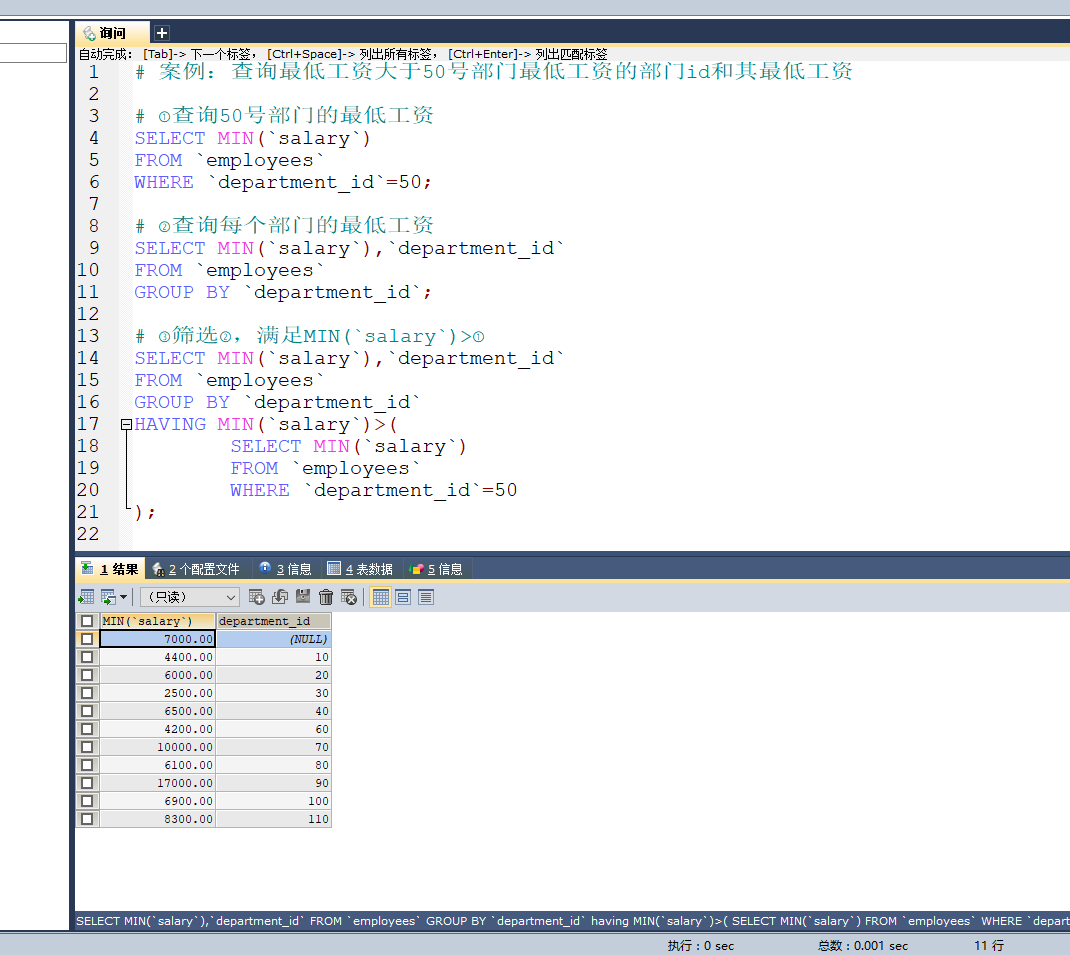Check the row with salary 7000.00
This screenshot has width=1070, height=955.
click(x=87, y=639)
